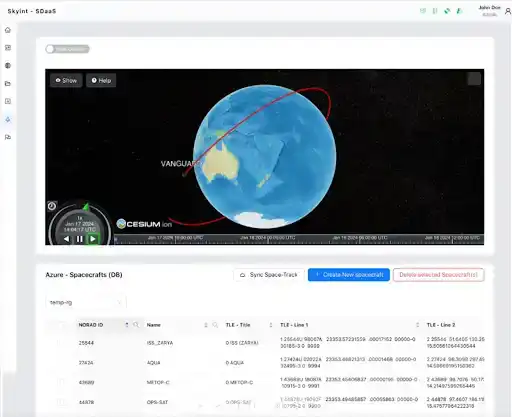Click the AQUA name cell

click(153, 363)
